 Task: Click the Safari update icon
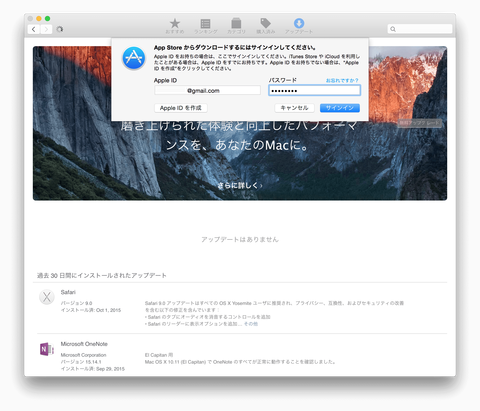(x=47, y=297)
